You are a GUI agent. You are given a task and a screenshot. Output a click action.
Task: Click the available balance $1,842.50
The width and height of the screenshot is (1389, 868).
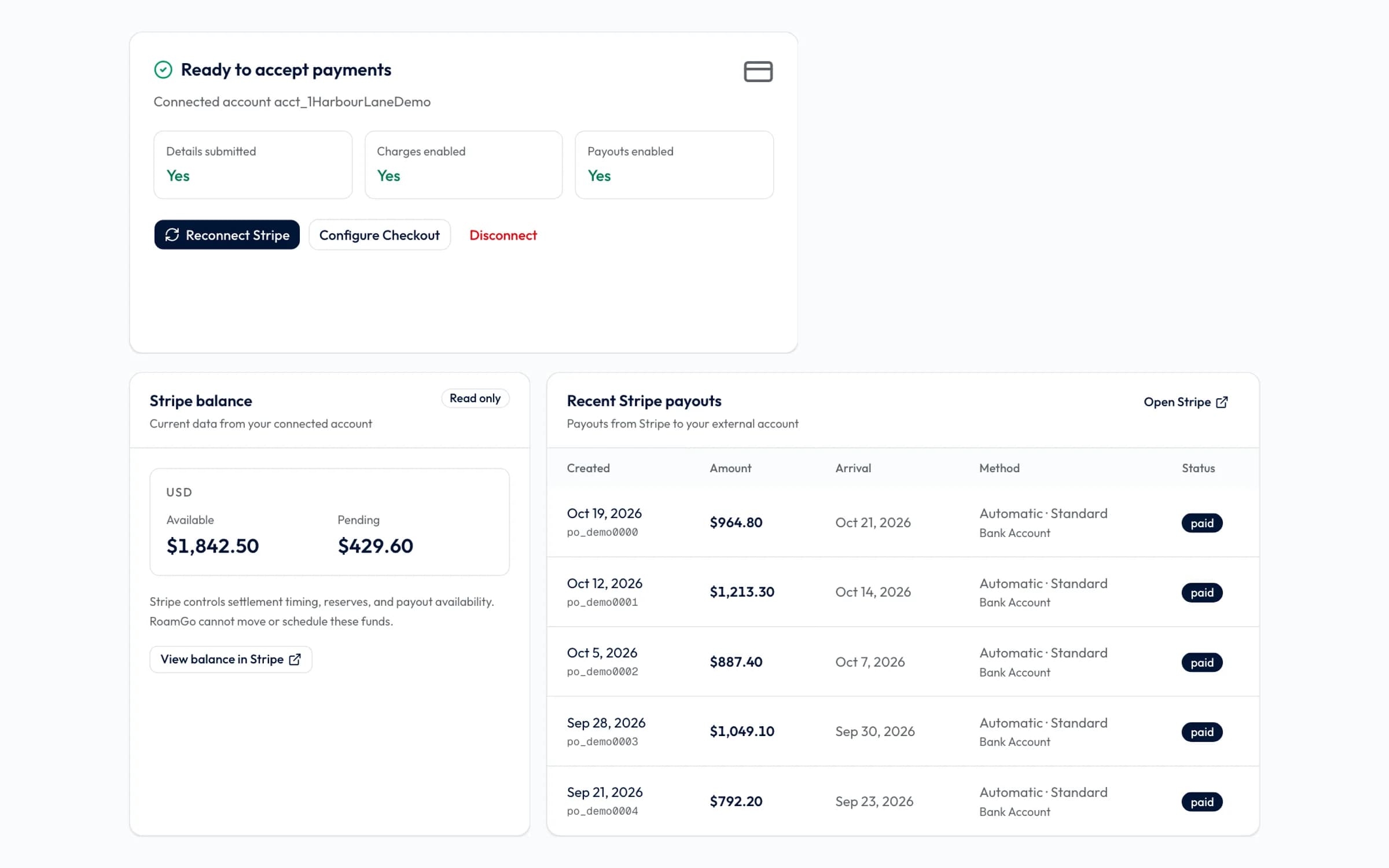pyautogui.click(x=212, y=546)
